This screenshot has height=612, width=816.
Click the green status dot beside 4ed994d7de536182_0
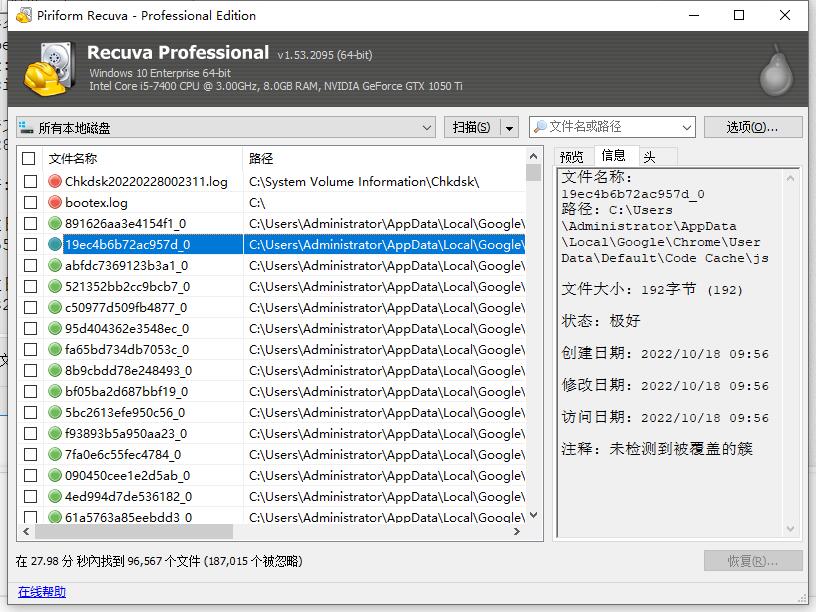pyautogui.click(x=55, y=496)
